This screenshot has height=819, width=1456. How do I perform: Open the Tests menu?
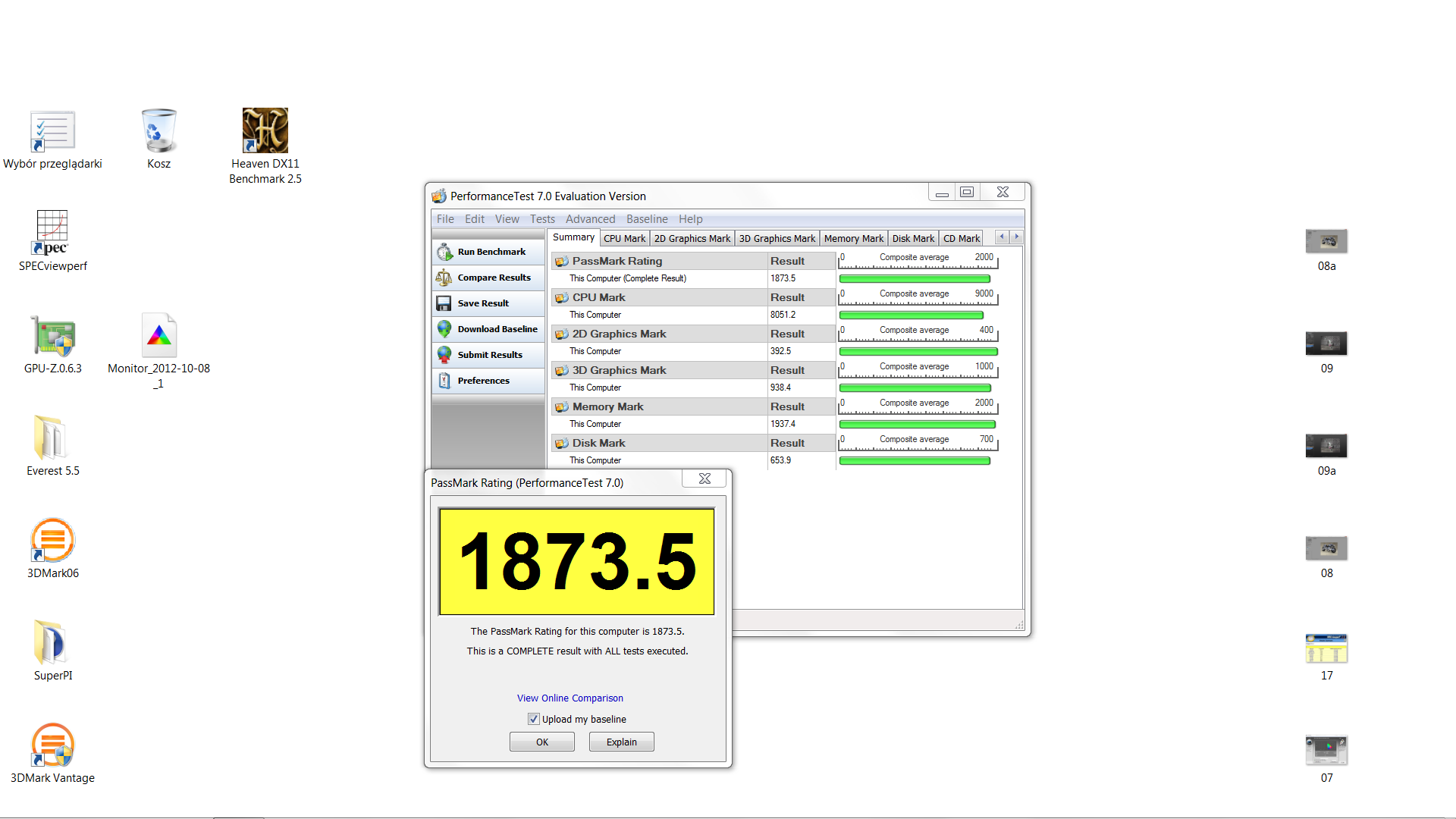542,219
